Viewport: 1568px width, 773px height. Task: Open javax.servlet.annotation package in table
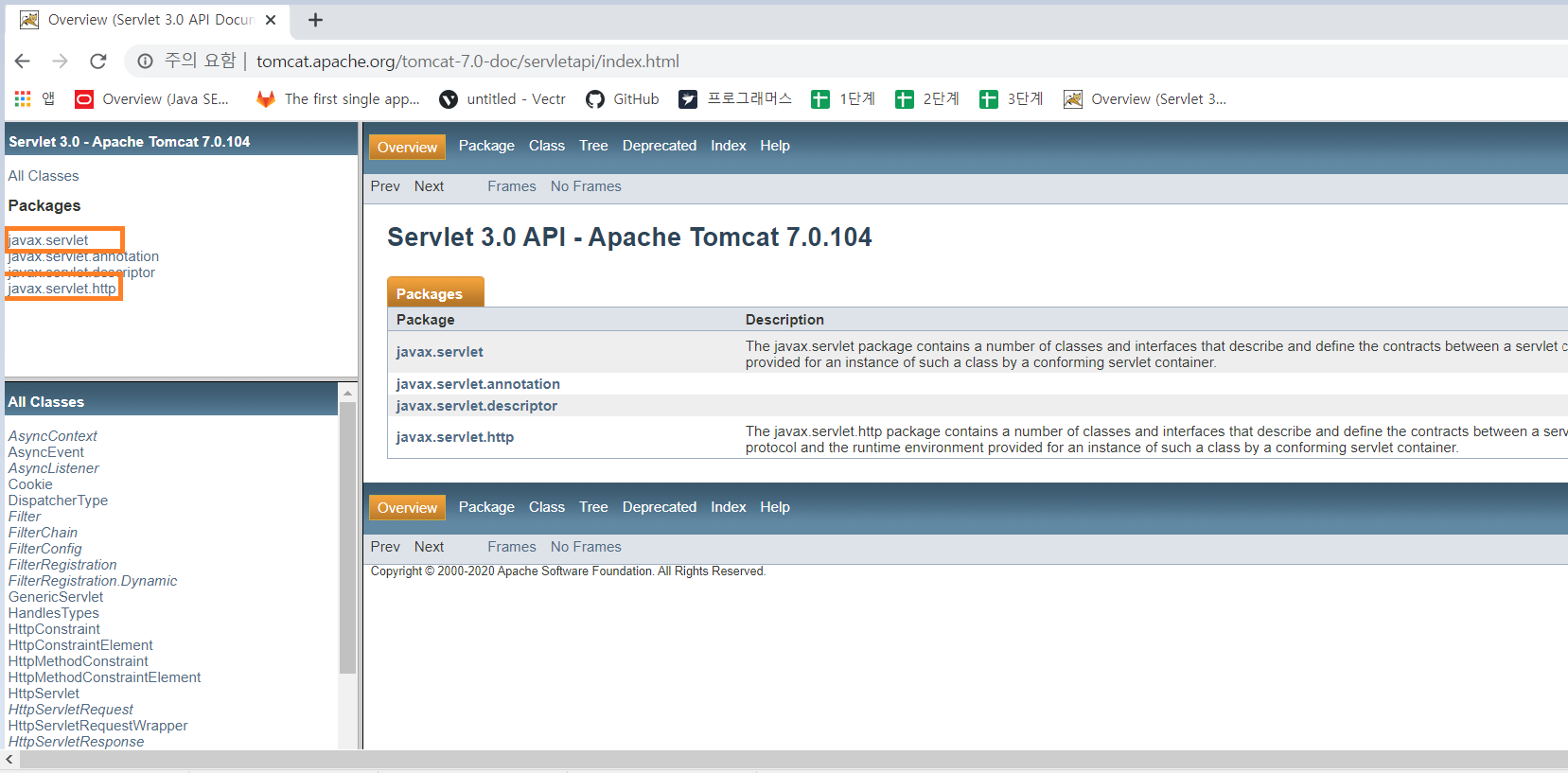coord(478,384)
